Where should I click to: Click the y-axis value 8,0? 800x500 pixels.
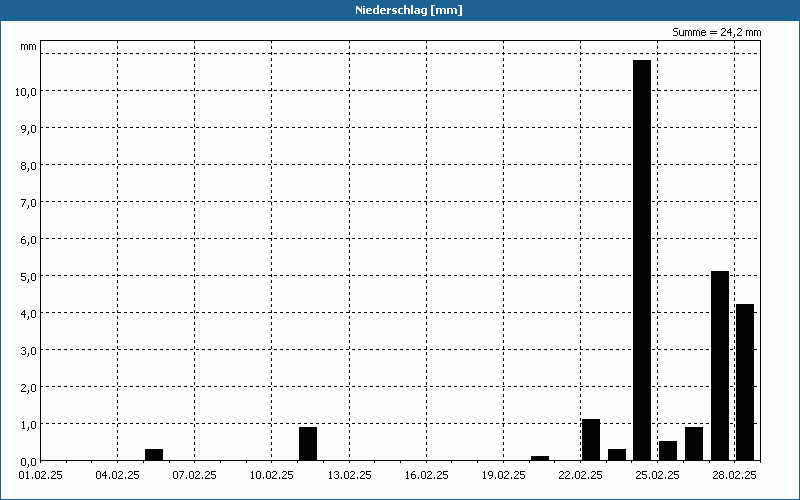[x=28, y=166]
